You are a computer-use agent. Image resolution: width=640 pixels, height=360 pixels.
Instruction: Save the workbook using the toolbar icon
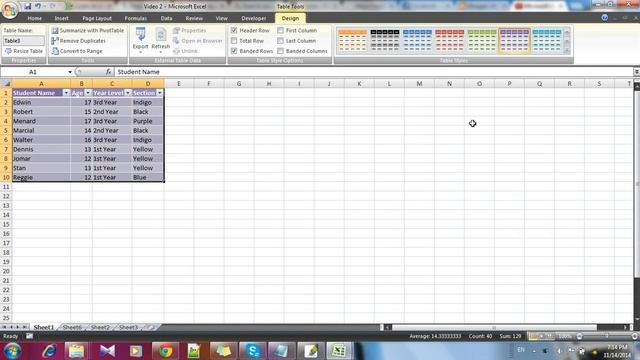[27, 6]
